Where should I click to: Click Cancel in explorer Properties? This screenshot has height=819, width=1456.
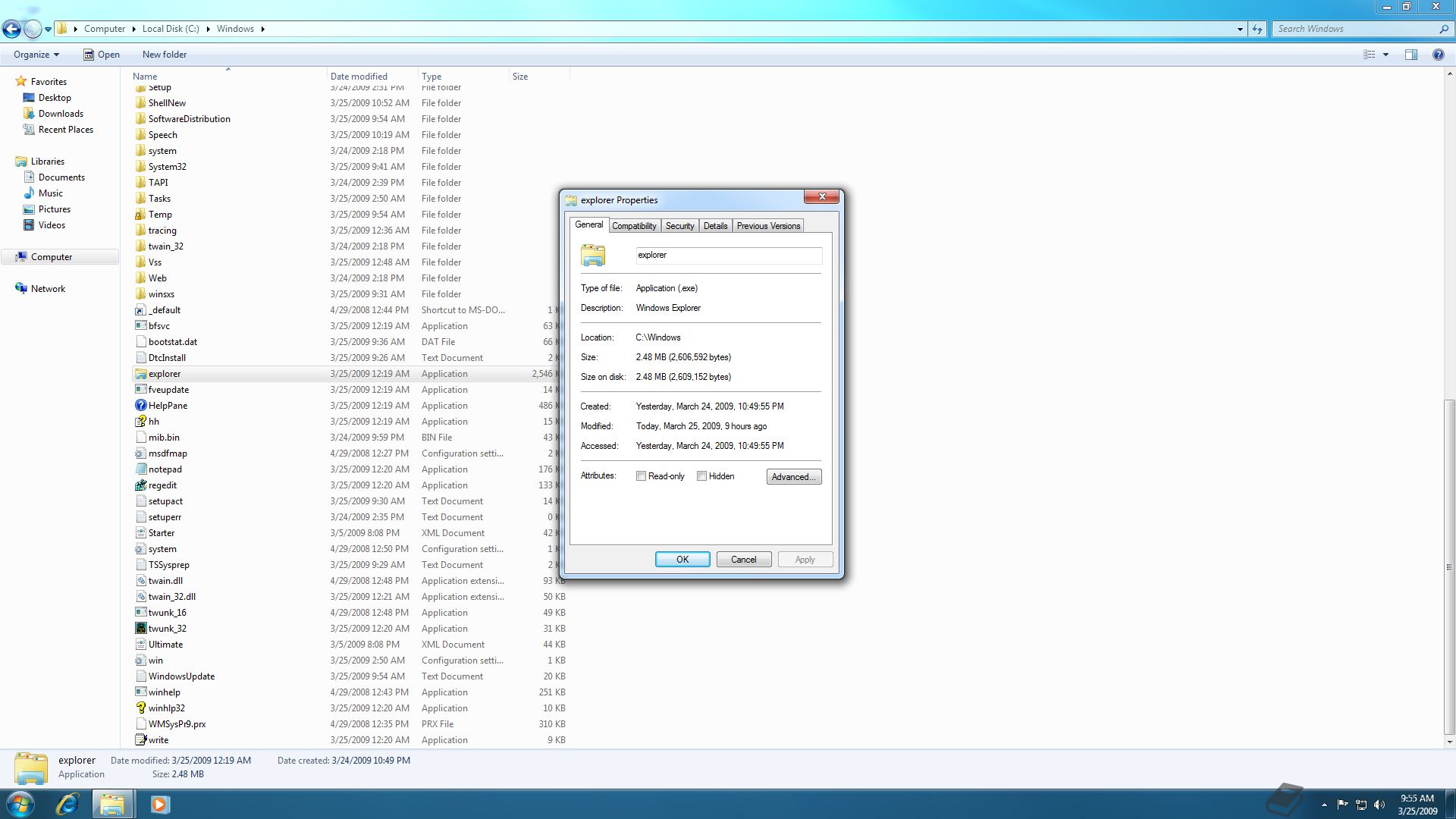coord(743,560)
